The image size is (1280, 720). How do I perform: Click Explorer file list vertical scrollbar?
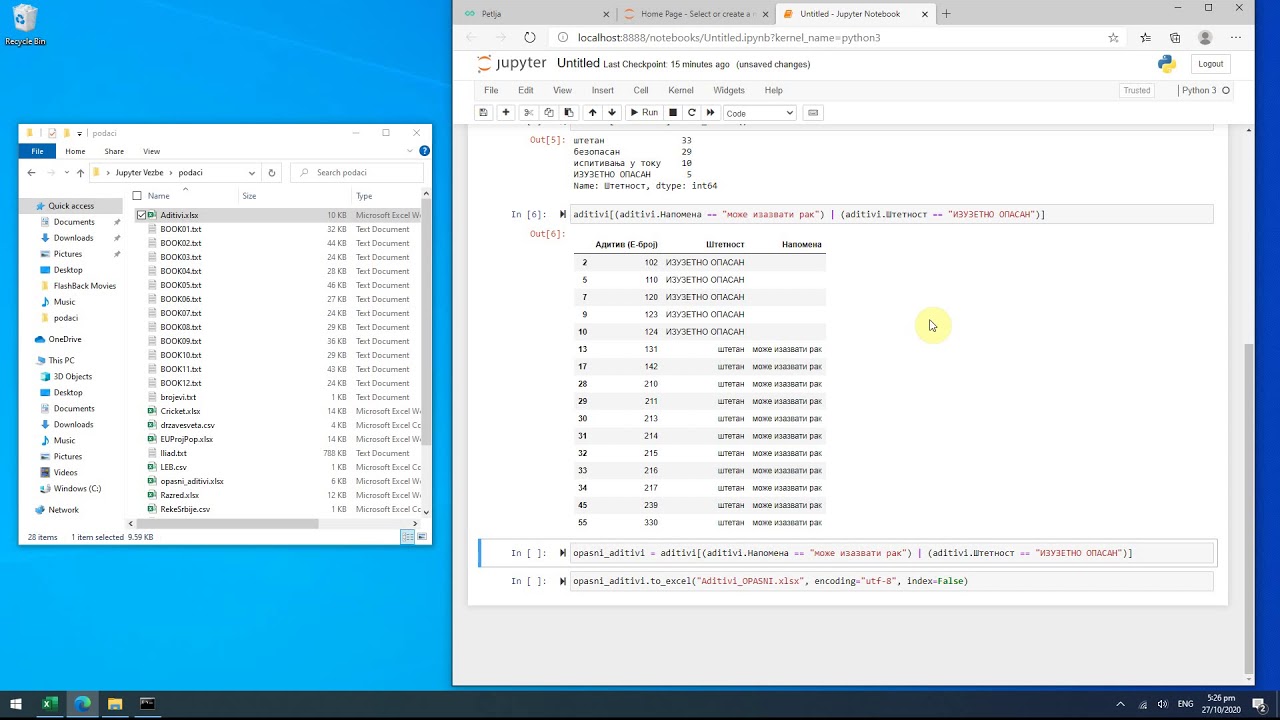[427, 320]
